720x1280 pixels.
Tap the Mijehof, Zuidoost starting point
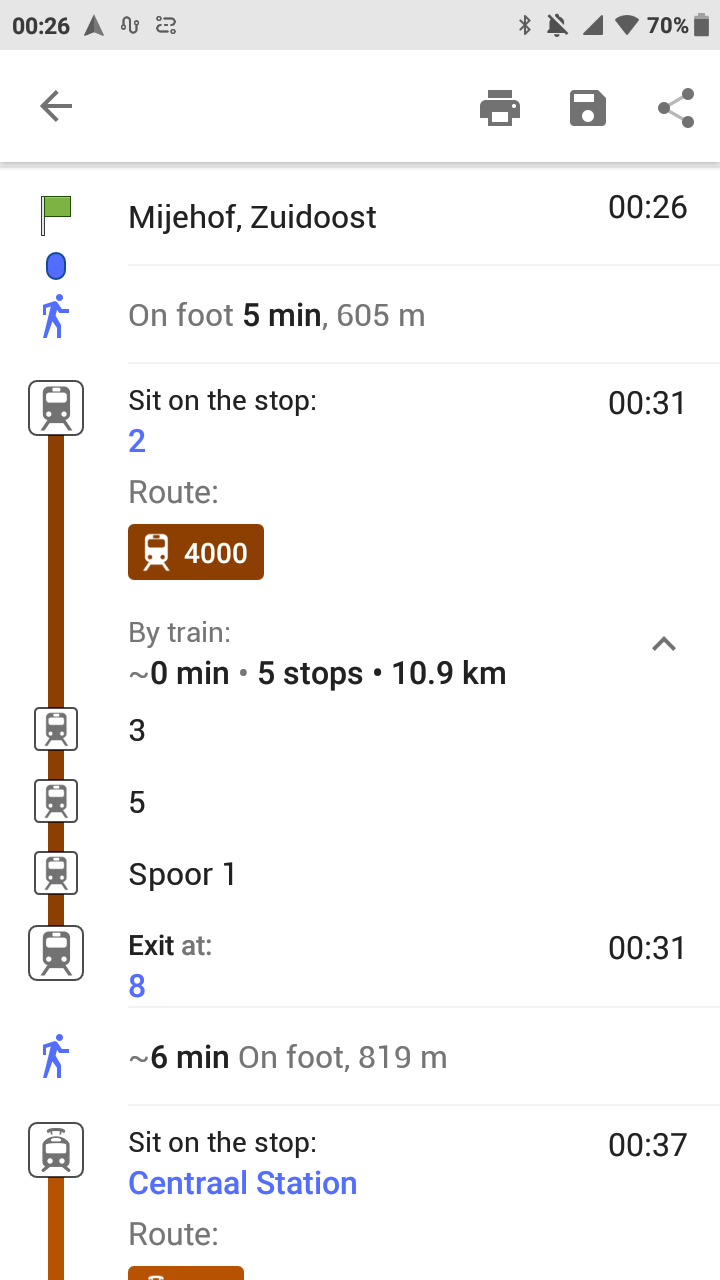coord(253,217)
